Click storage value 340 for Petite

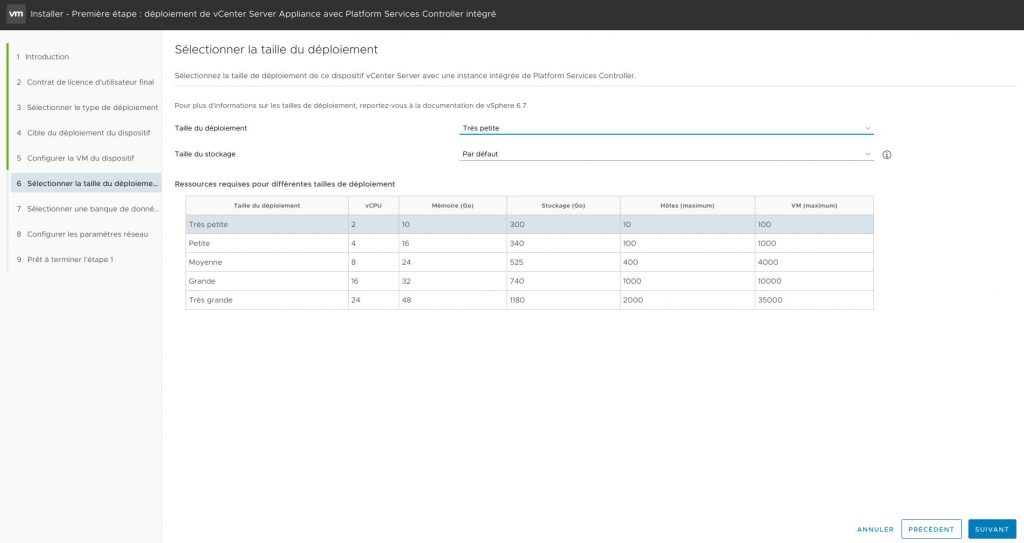[517, 243]
